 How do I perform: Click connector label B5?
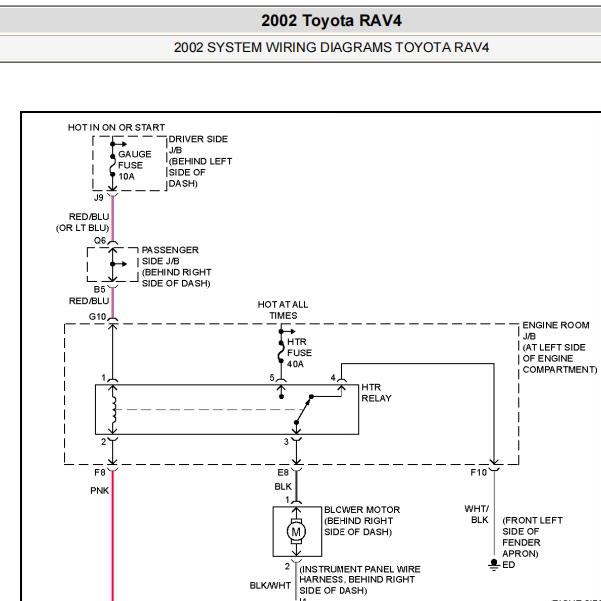99,289
